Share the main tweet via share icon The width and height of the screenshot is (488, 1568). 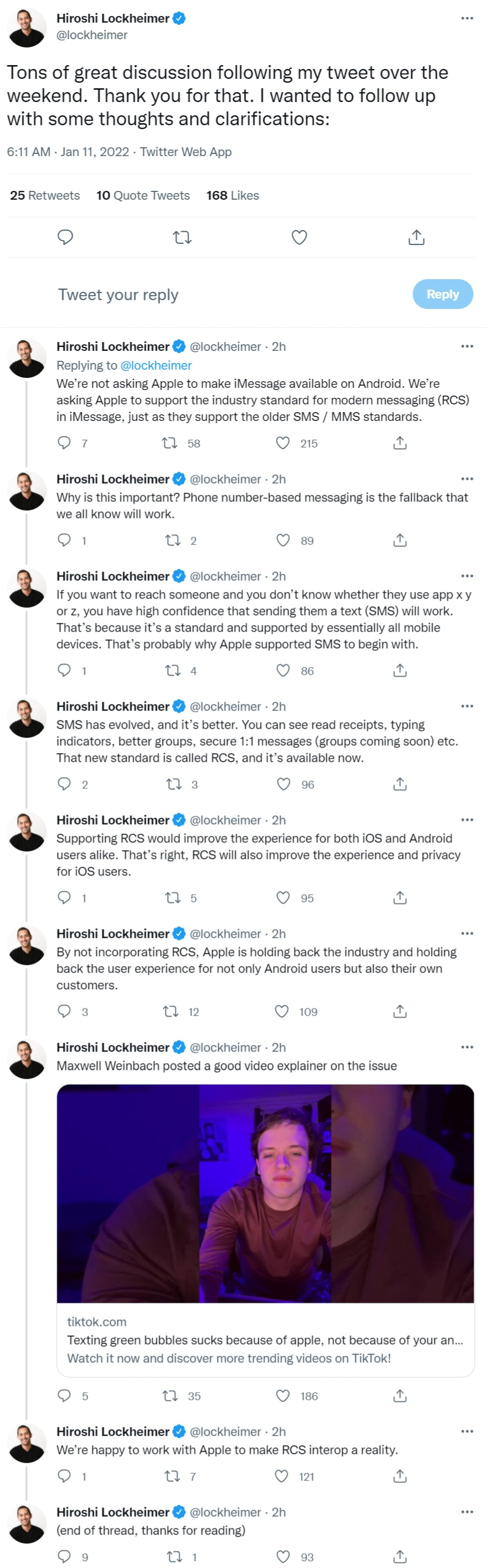click(x=416, y=237)
